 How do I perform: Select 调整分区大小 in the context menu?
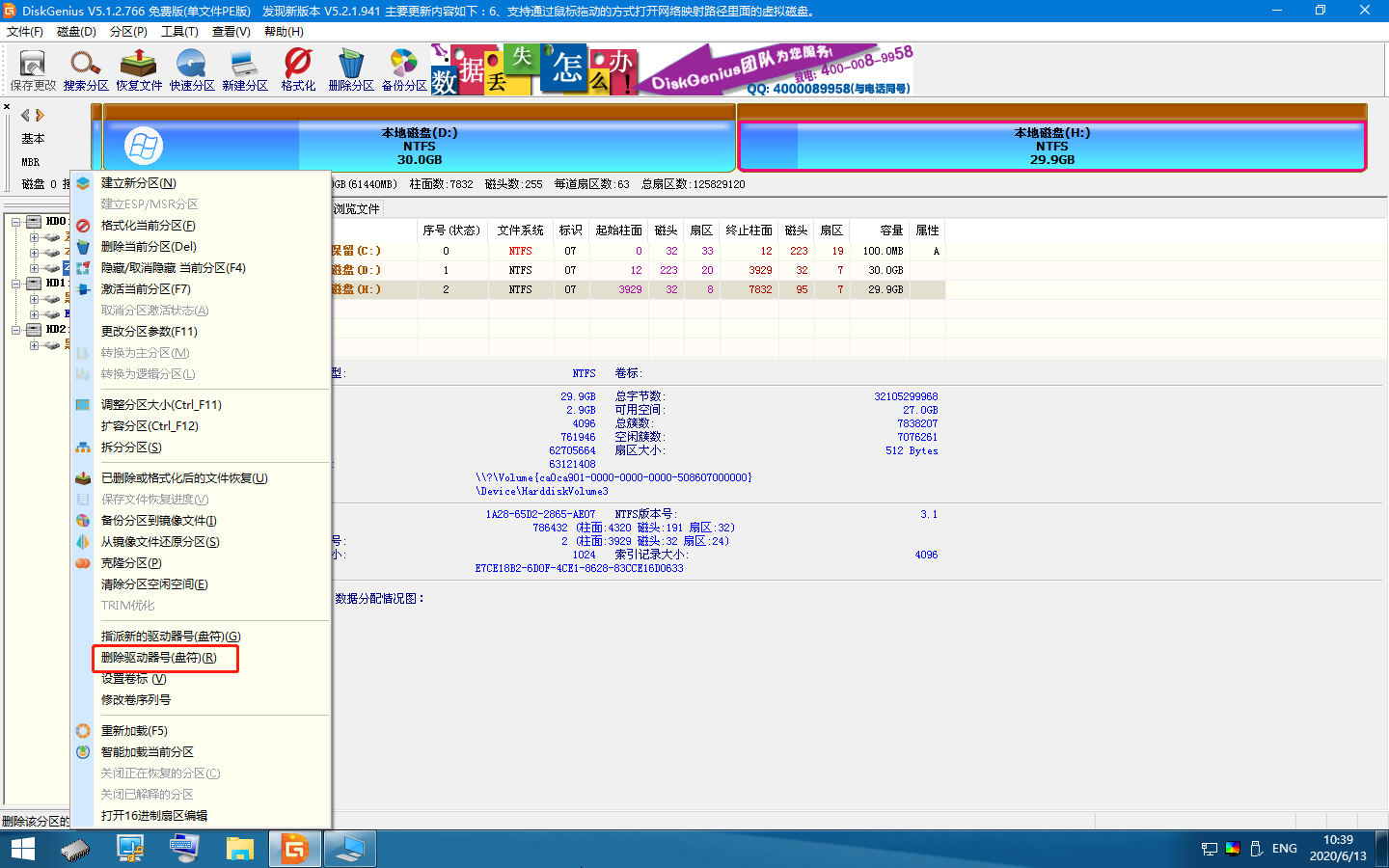(x=161, y=405)
